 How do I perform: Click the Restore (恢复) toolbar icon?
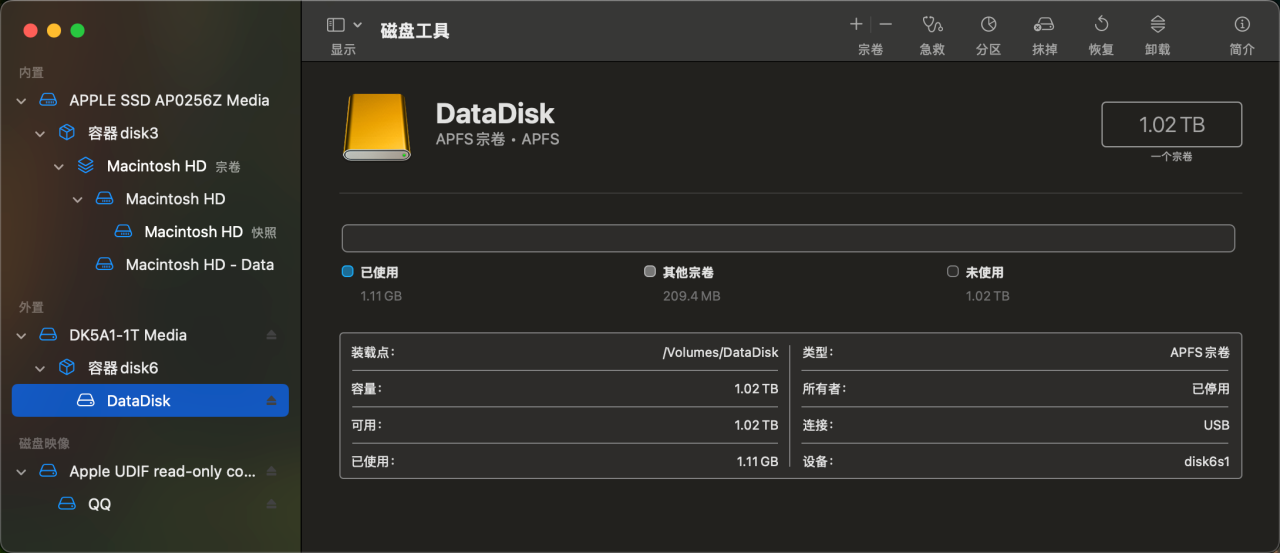(1101, 25)
